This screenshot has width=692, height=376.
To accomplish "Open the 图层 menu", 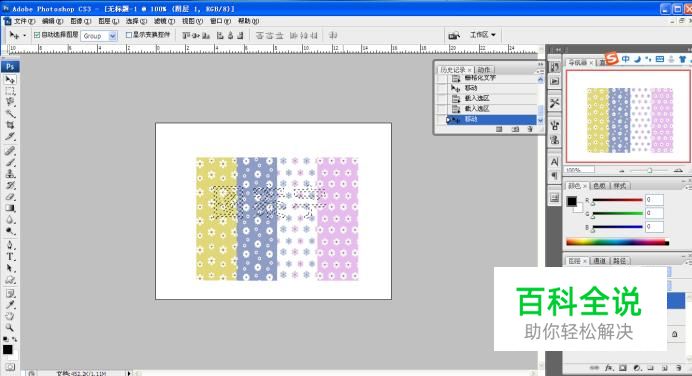I will pos(108,21).
